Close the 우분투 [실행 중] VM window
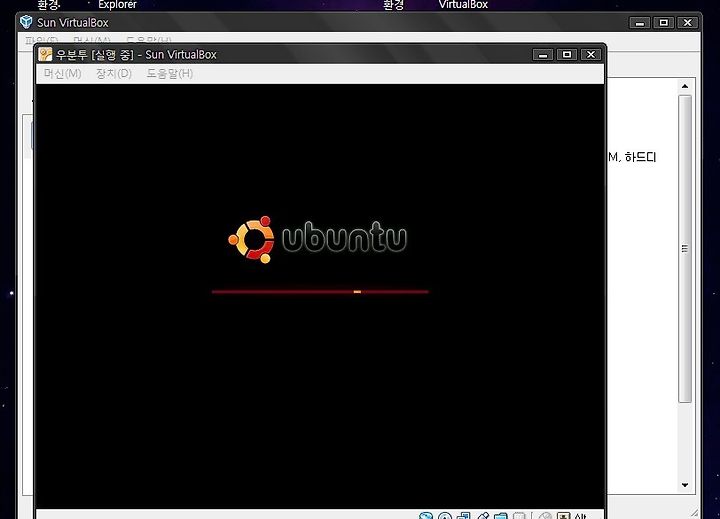 click(591, 55)
